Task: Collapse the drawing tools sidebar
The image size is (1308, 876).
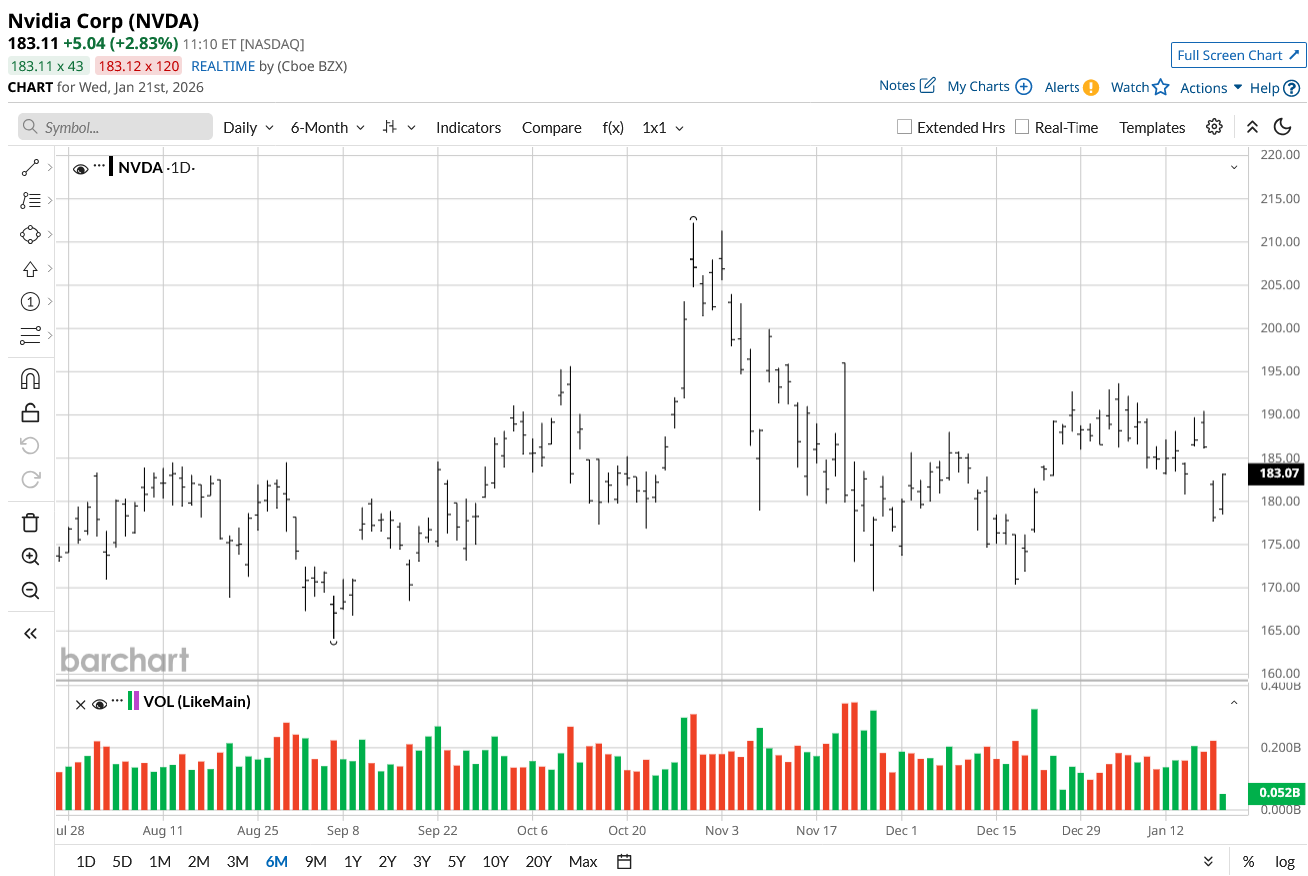Action: pos(30,633)
